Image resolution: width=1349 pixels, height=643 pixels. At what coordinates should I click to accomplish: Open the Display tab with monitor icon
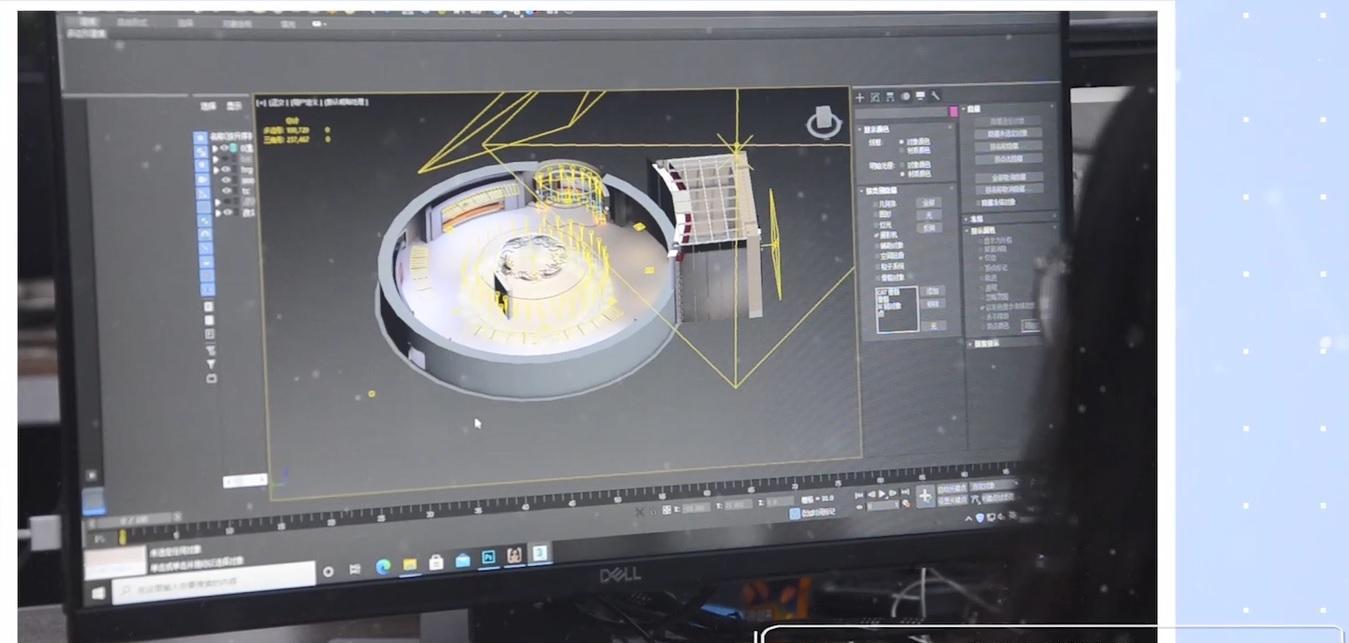[920, 97]
